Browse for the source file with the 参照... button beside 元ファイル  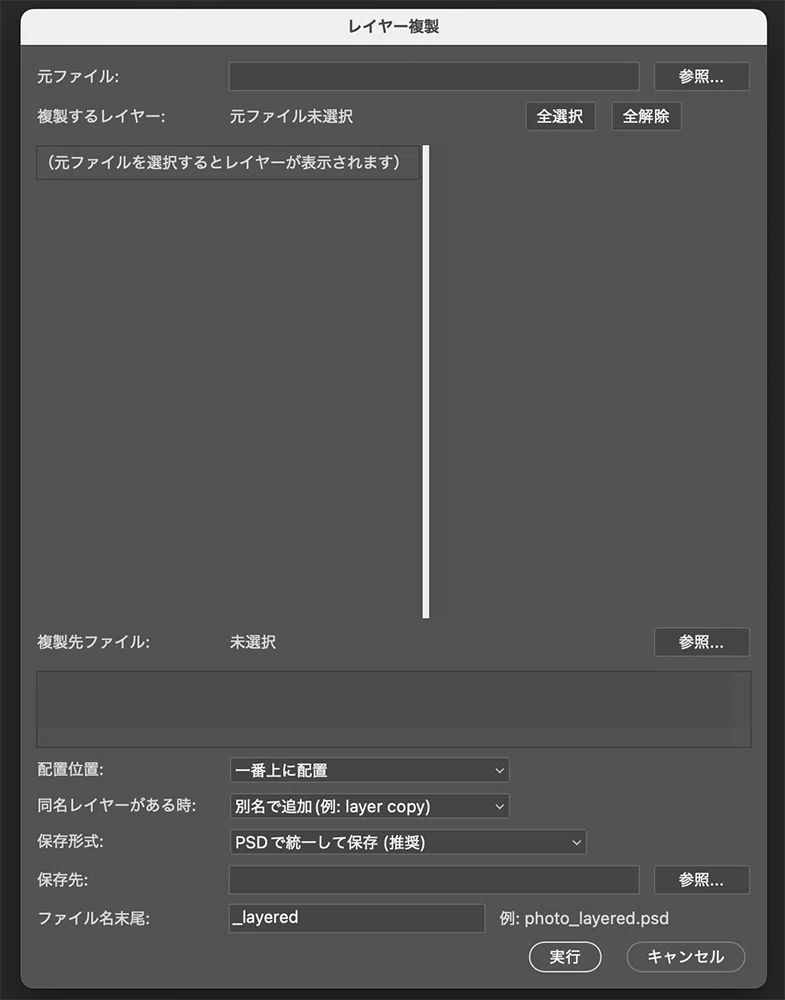(701, 77)
